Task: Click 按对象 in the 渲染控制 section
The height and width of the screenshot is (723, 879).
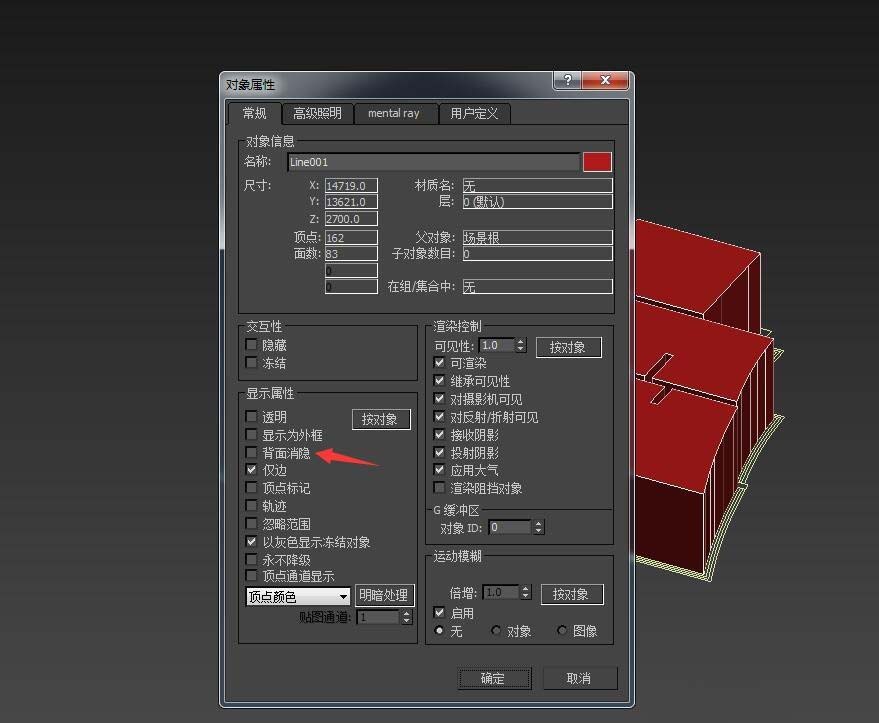Action: click(x=568, y=347)
